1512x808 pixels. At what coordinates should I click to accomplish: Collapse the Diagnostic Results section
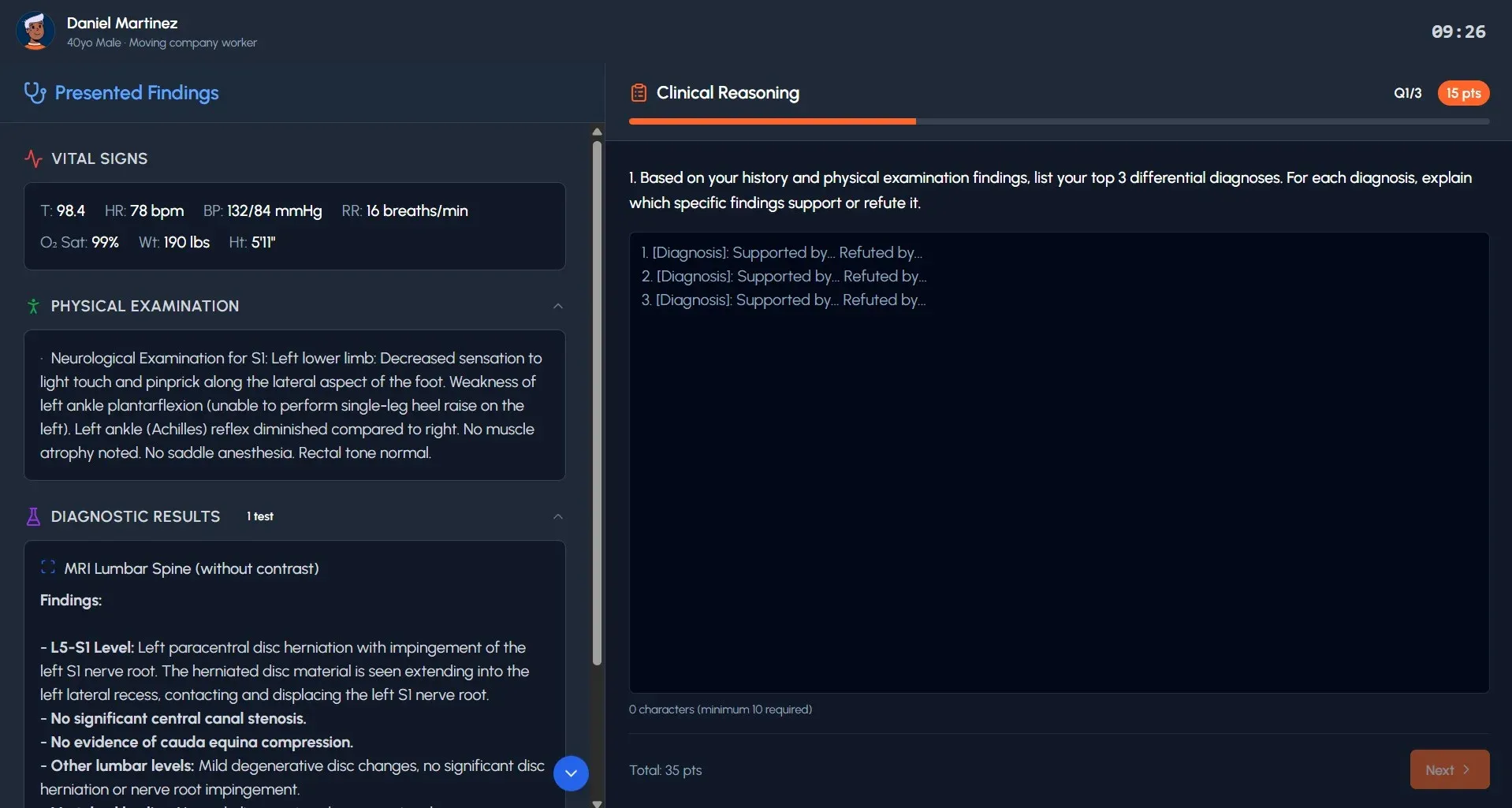558,516
